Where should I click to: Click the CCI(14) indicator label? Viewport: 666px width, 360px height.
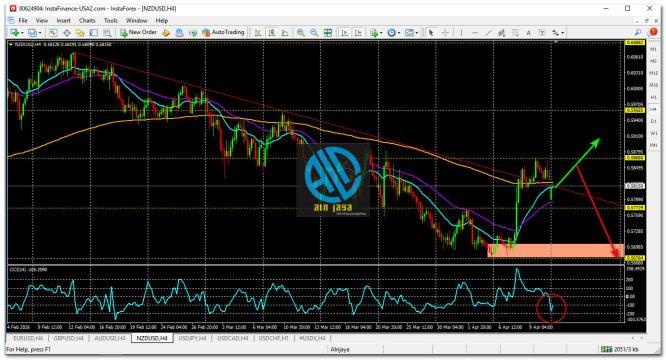click(x=28, y=270)
